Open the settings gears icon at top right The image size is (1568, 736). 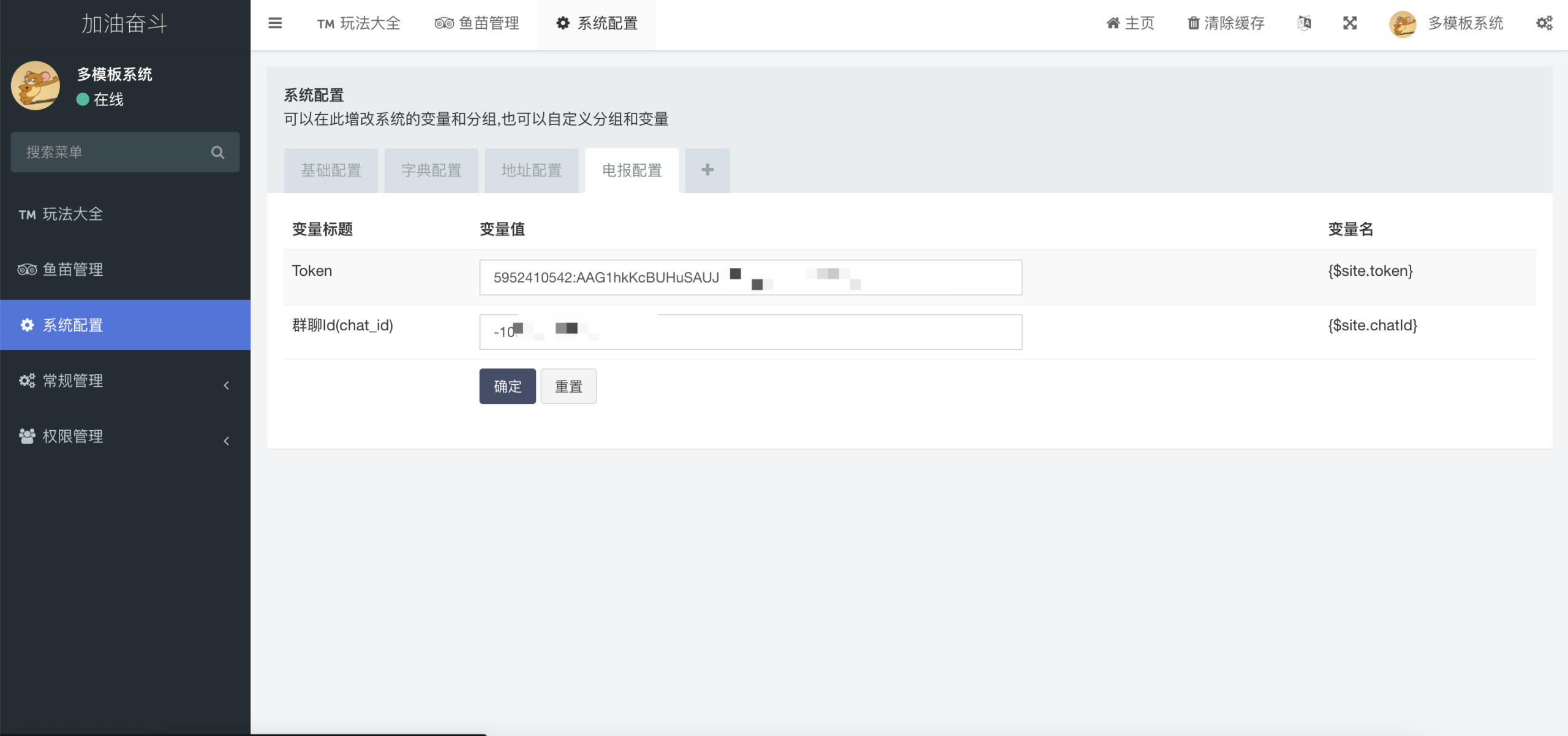[1544, 23]
